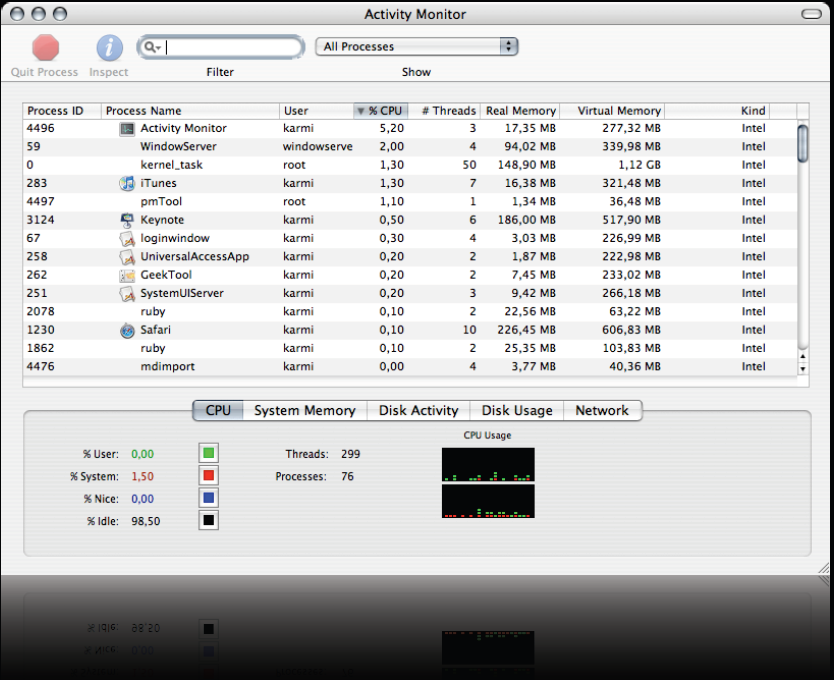Screen dimensions: 834x680
Task: Open the All Processes show dropdown
Action: point(416,46)
